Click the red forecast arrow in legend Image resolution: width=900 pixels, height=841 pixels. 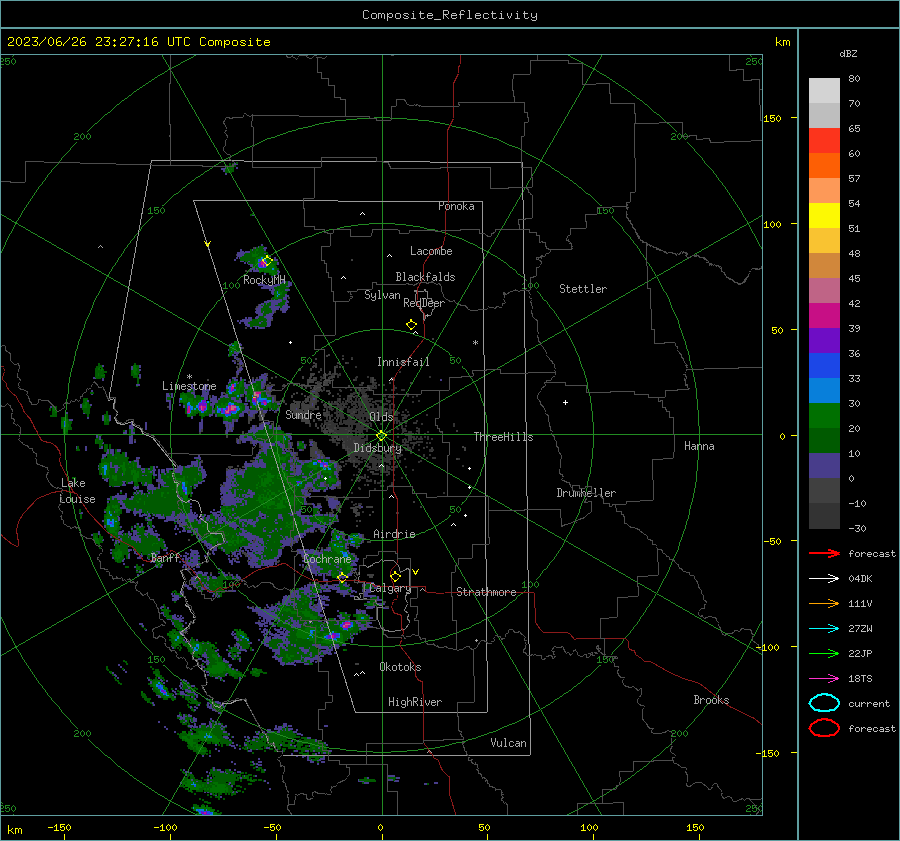pos(824,553)
